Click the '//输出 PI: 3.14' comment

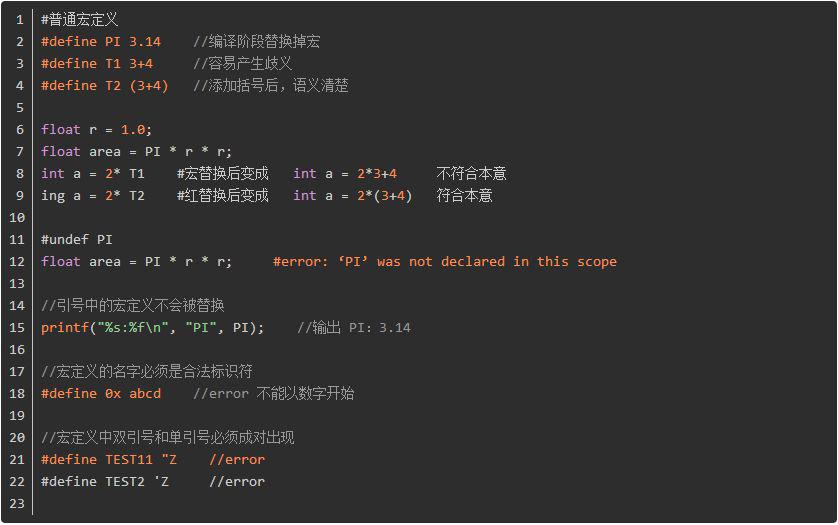pyautogui.click(x=354, y=327)
